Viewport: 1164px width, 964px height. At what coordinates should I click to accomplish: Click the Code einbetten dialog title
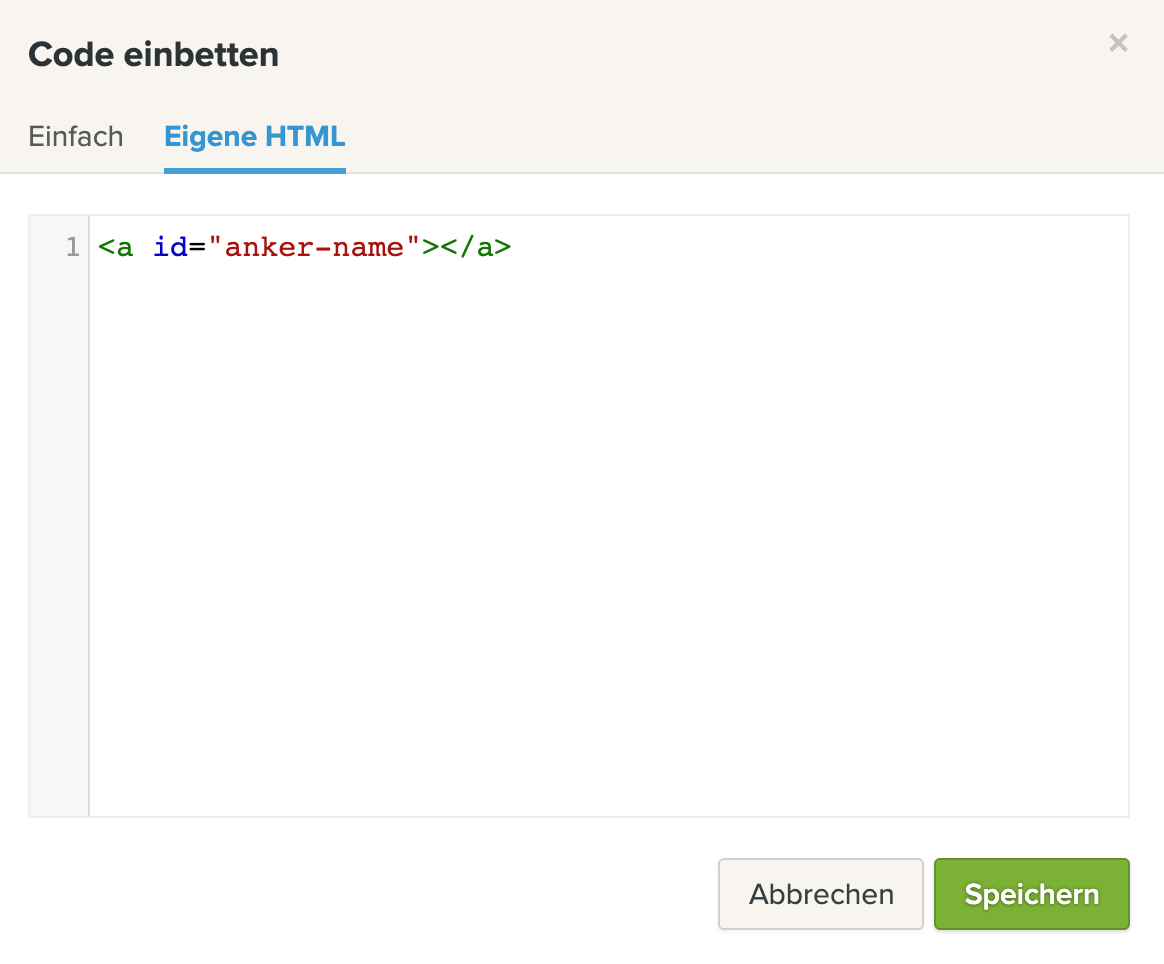pos(154,55)
